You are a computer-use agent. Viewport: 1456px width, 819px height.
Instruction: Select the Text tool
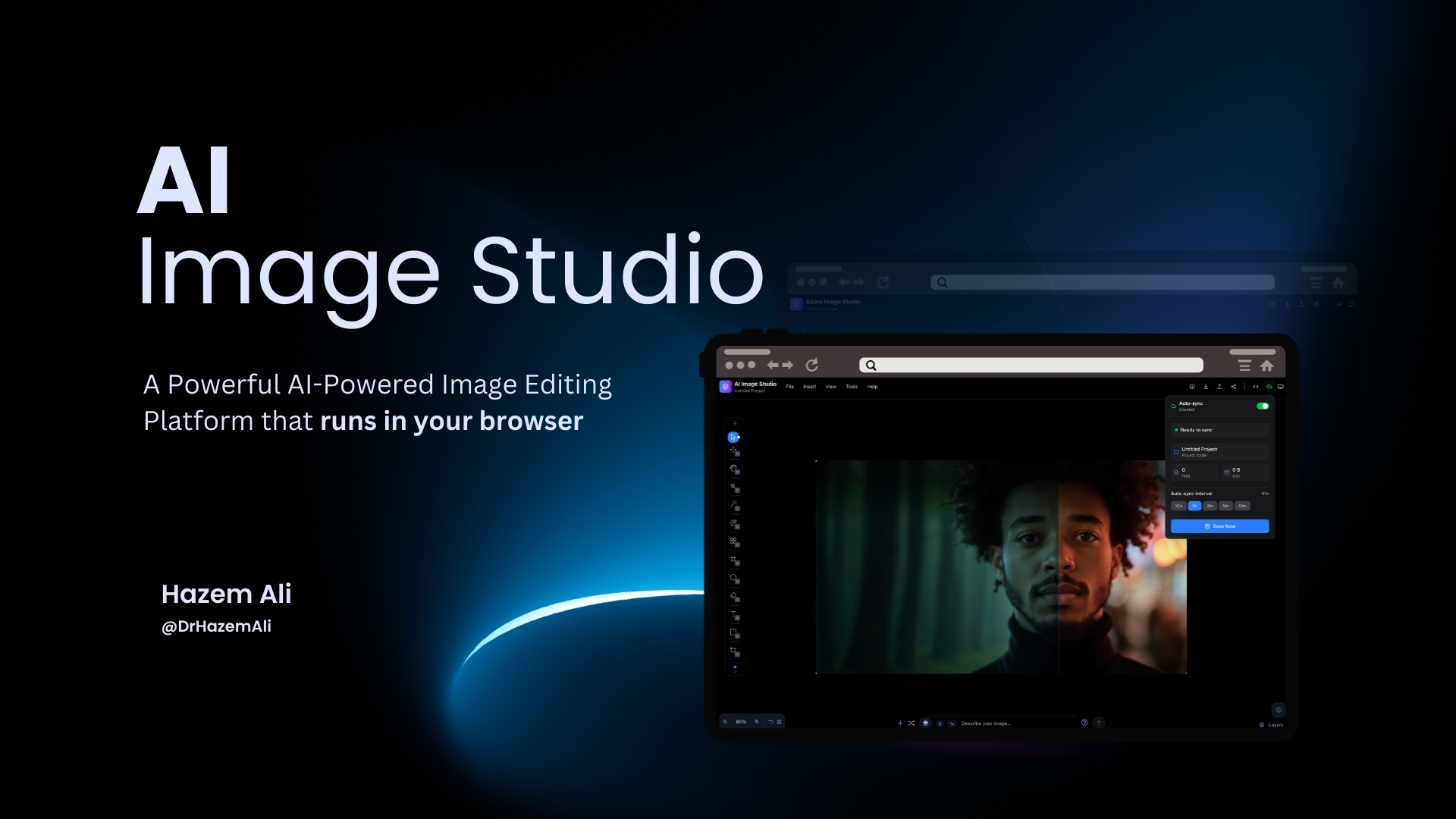tap(734, 616)
